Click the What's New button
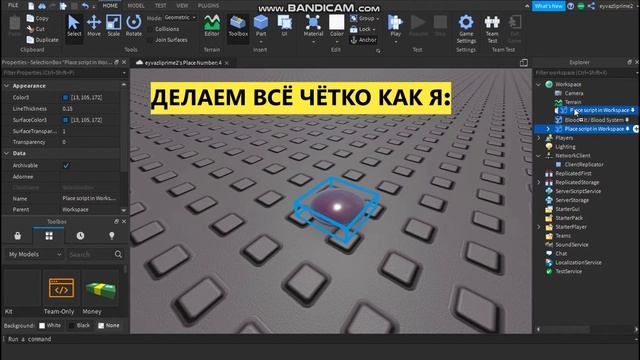The width and height of the screenshot is (640, 360). pos(548,6)
